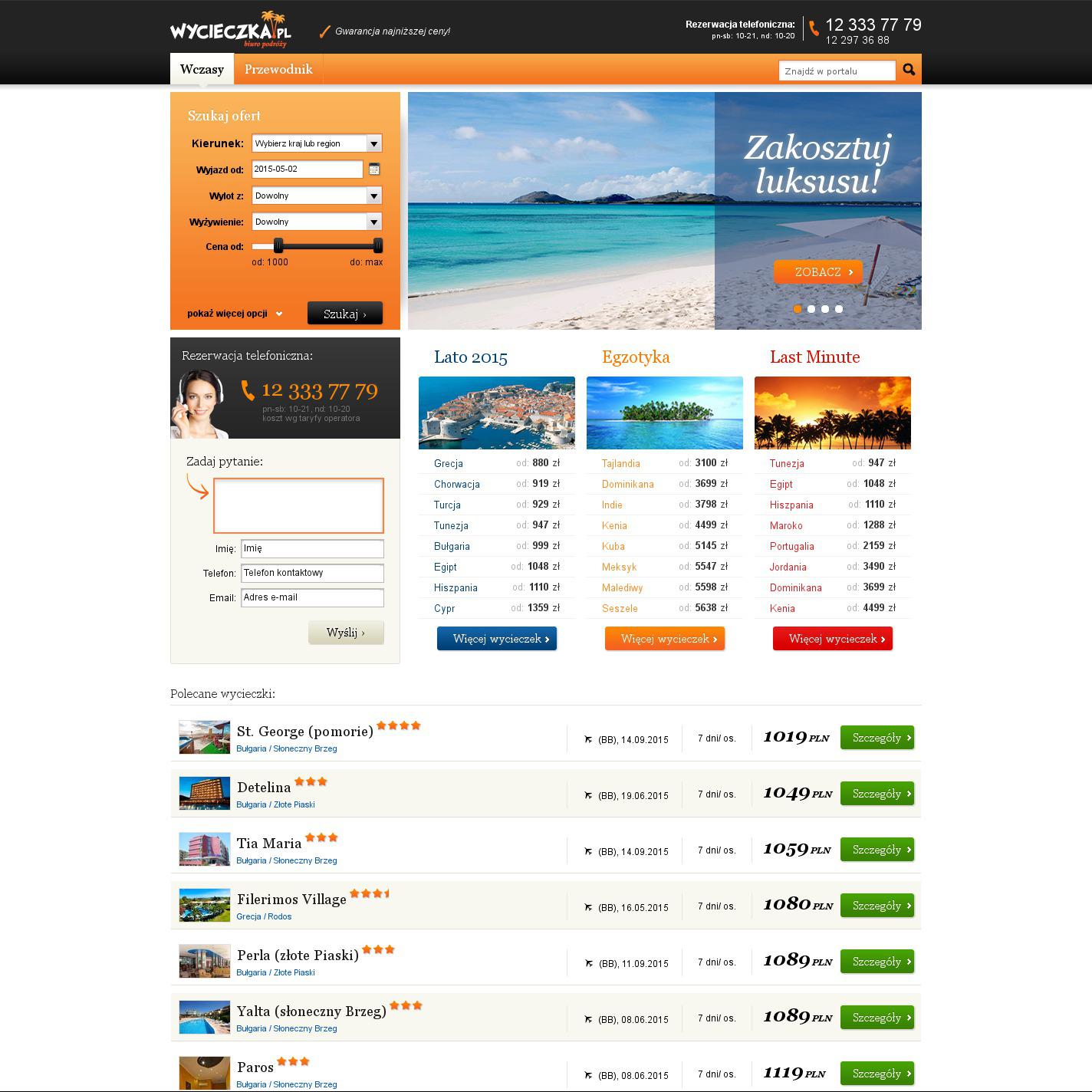This screenshot has height=1092, width=1092.
Task: Open the St. George hotel thumbnail
Action: tap(204, 737)
